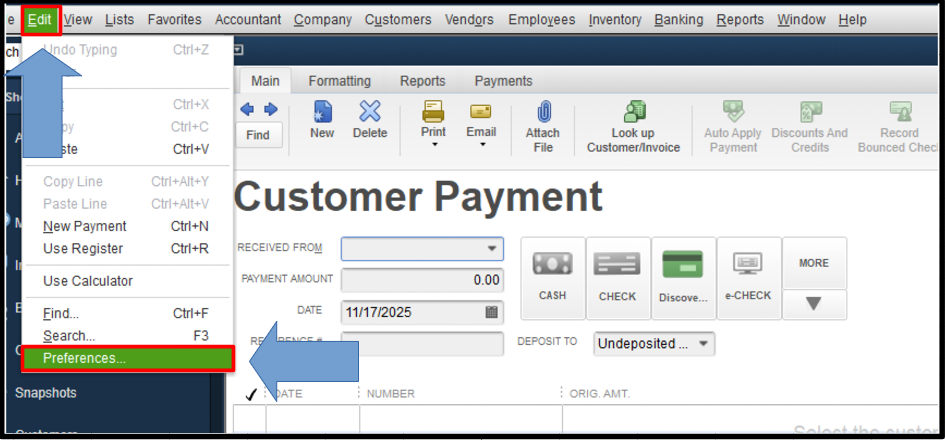Click the ORIG. AMT. column header
945x440 pixels.
tap(600, 394)
